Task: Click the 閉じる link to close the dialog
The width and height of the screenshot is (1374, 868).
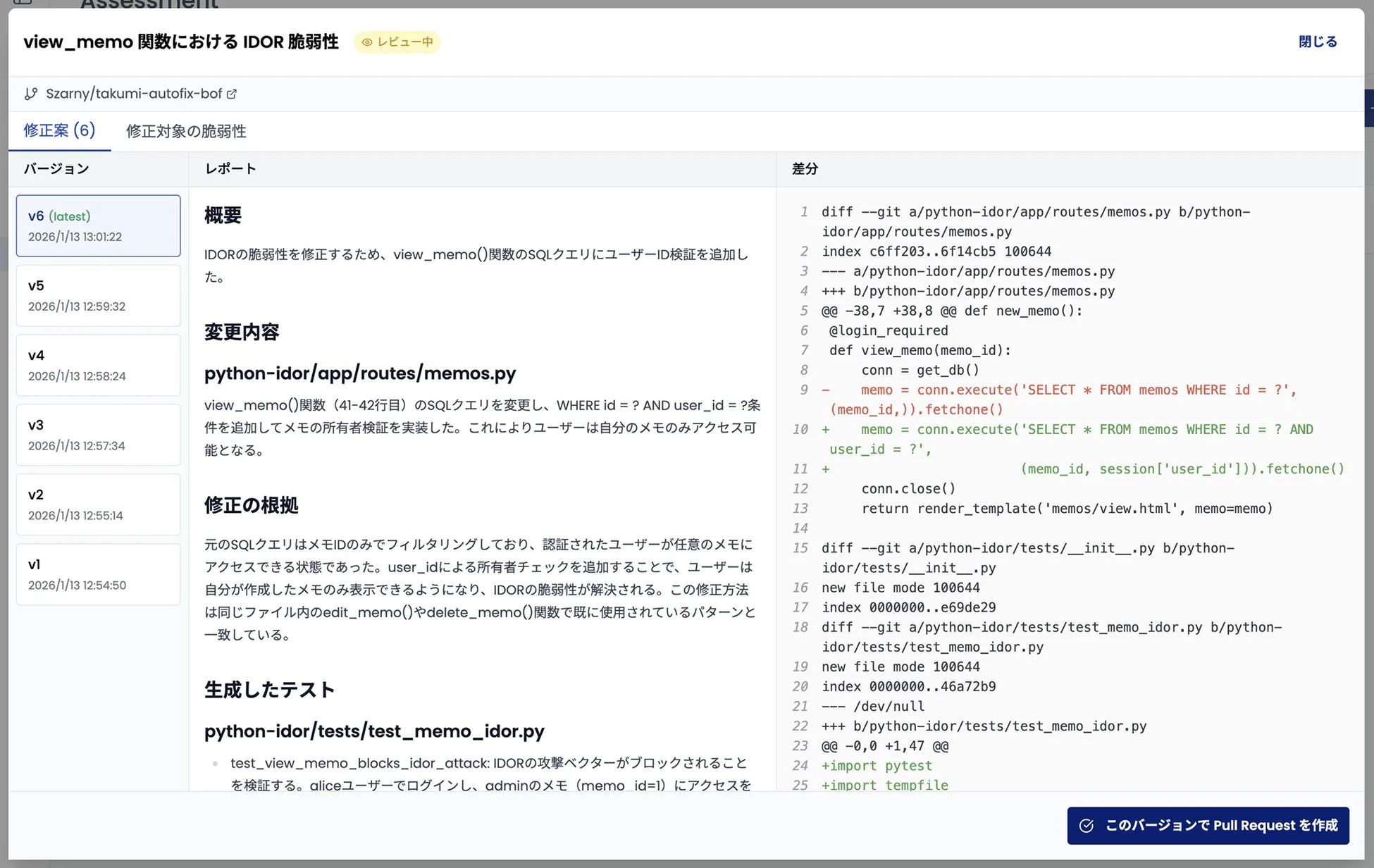Action: click(x=1318, y=42)
